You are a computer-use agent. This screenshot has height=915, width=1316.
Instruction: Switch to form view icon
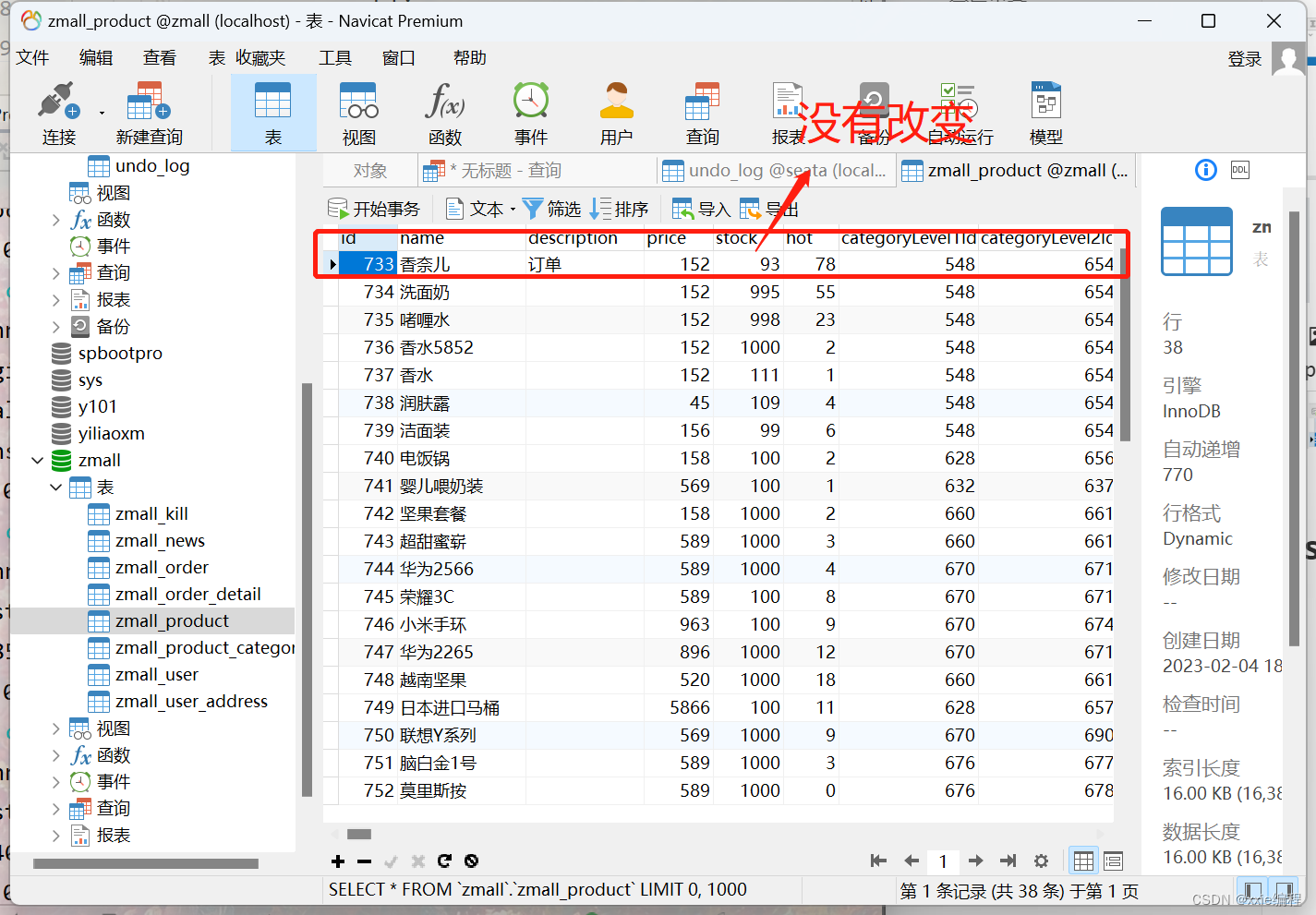[1113, 861]
